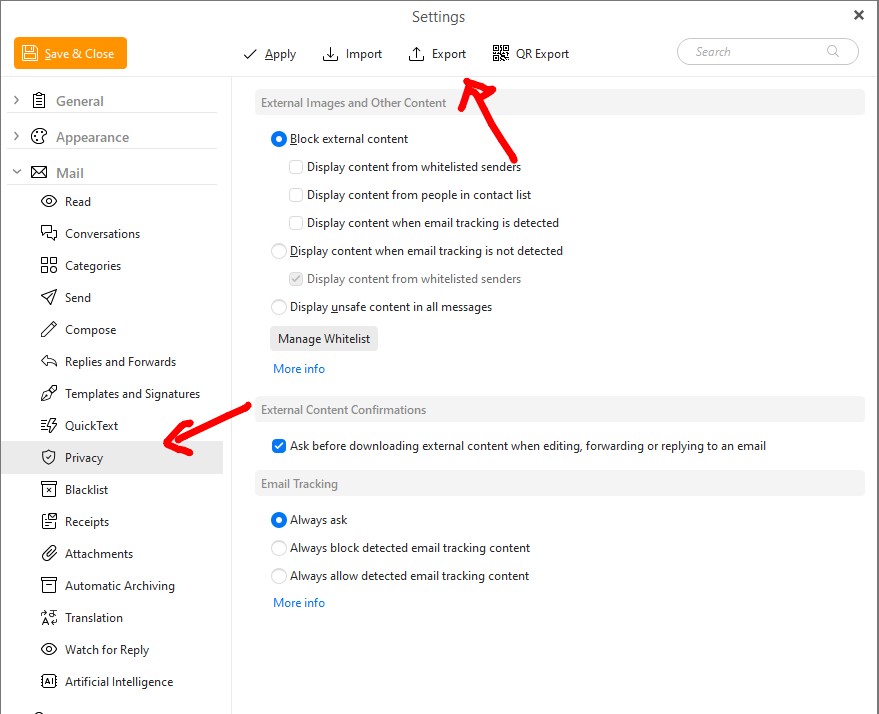Uncheck ask before downloading external content
The width and height of the screenshot is (879, 714).
tap(279, 446)
